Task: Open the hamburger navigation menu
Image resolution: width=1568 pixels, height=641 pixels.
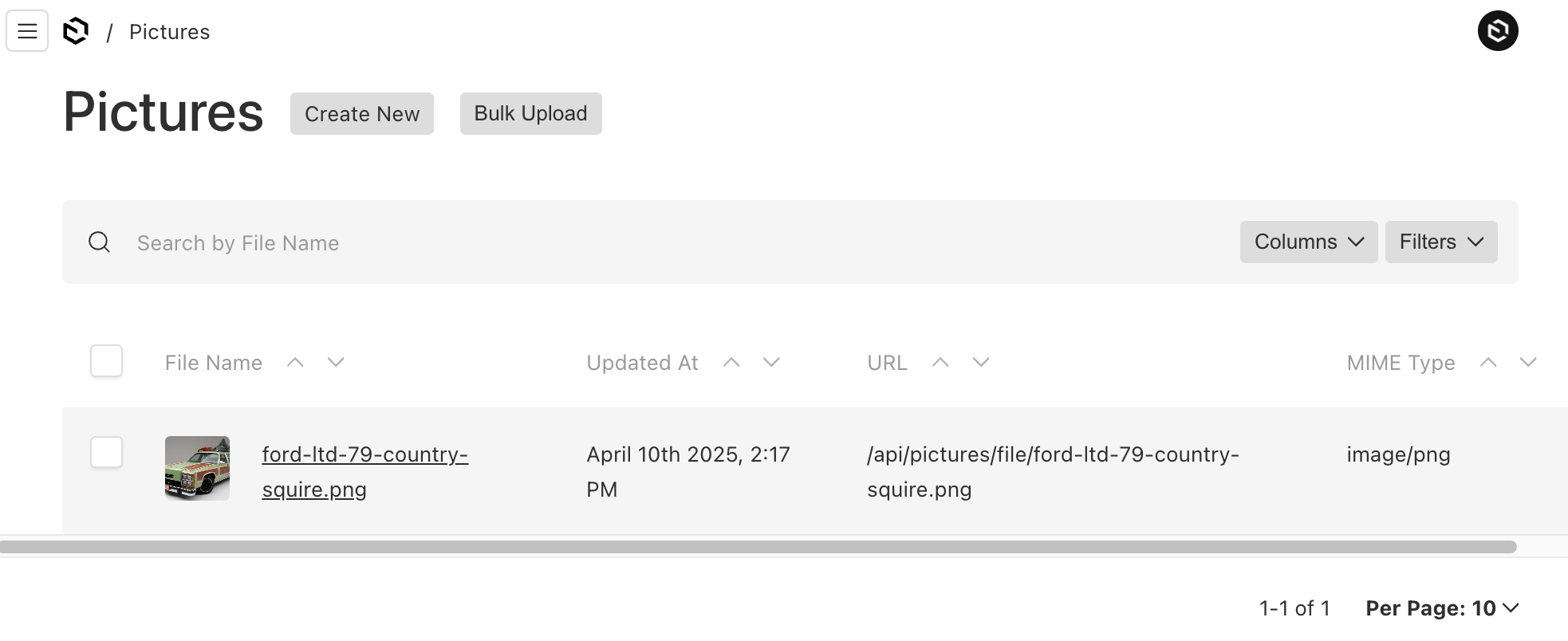Action: tap(27, 31)
